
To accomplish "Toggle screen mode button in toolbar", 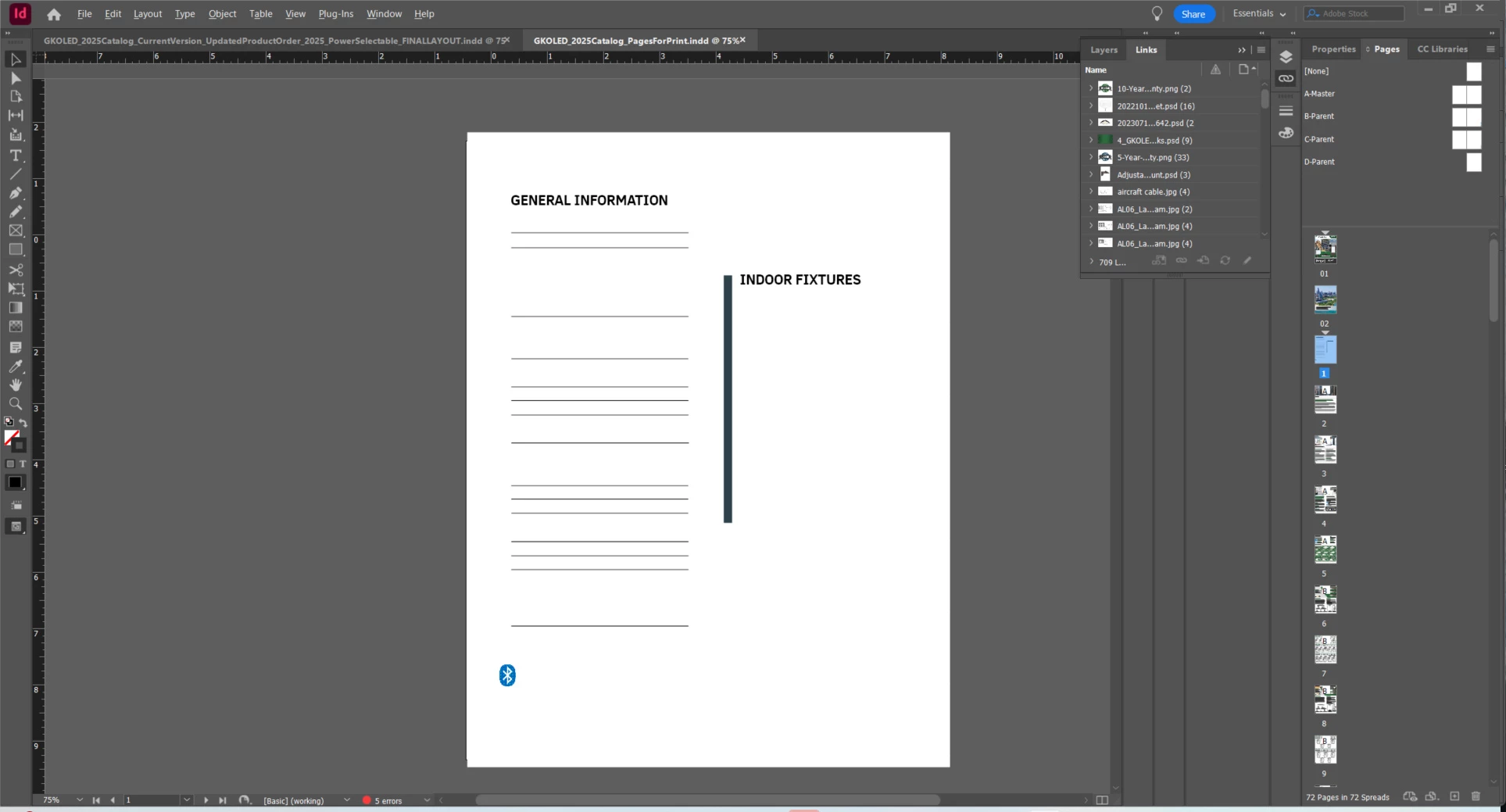I will (16, 527).
